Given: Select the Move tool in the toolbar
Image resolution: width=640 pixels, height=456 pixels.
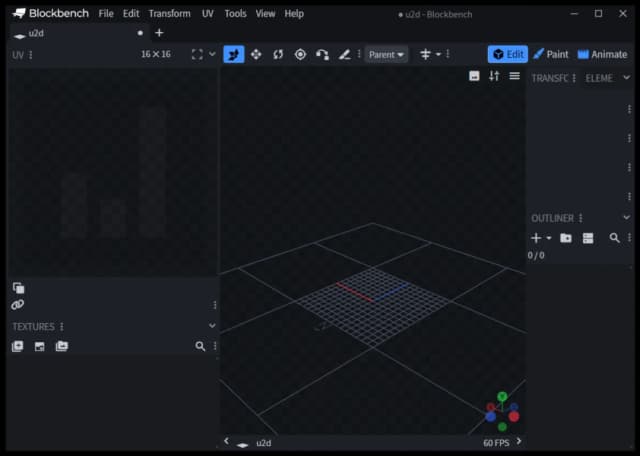Looking at the screenshot, I should point(234,54).
